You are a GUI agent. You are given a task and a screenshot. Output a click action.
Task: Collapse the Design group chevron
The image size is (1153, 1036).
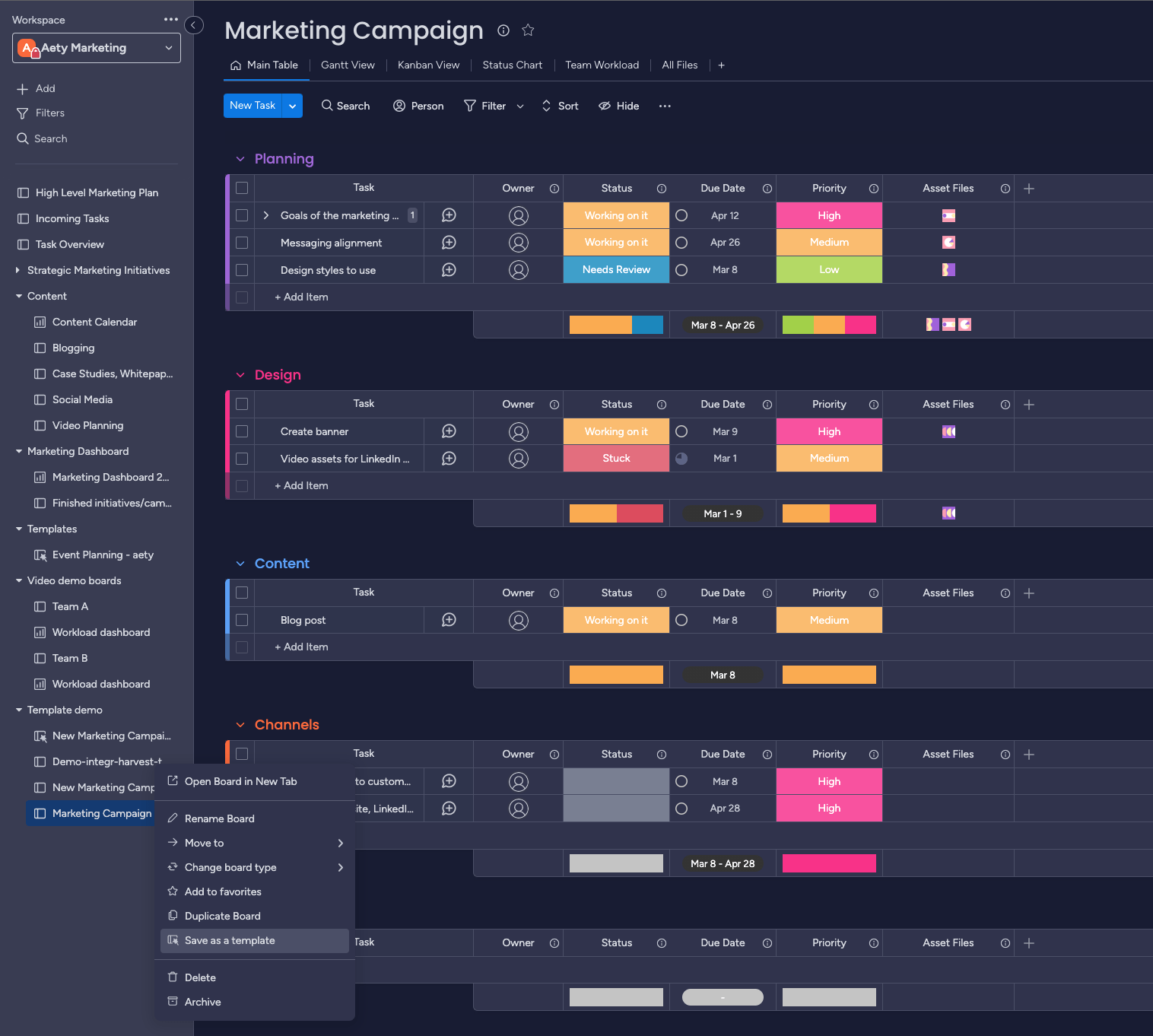coord(240,375)
